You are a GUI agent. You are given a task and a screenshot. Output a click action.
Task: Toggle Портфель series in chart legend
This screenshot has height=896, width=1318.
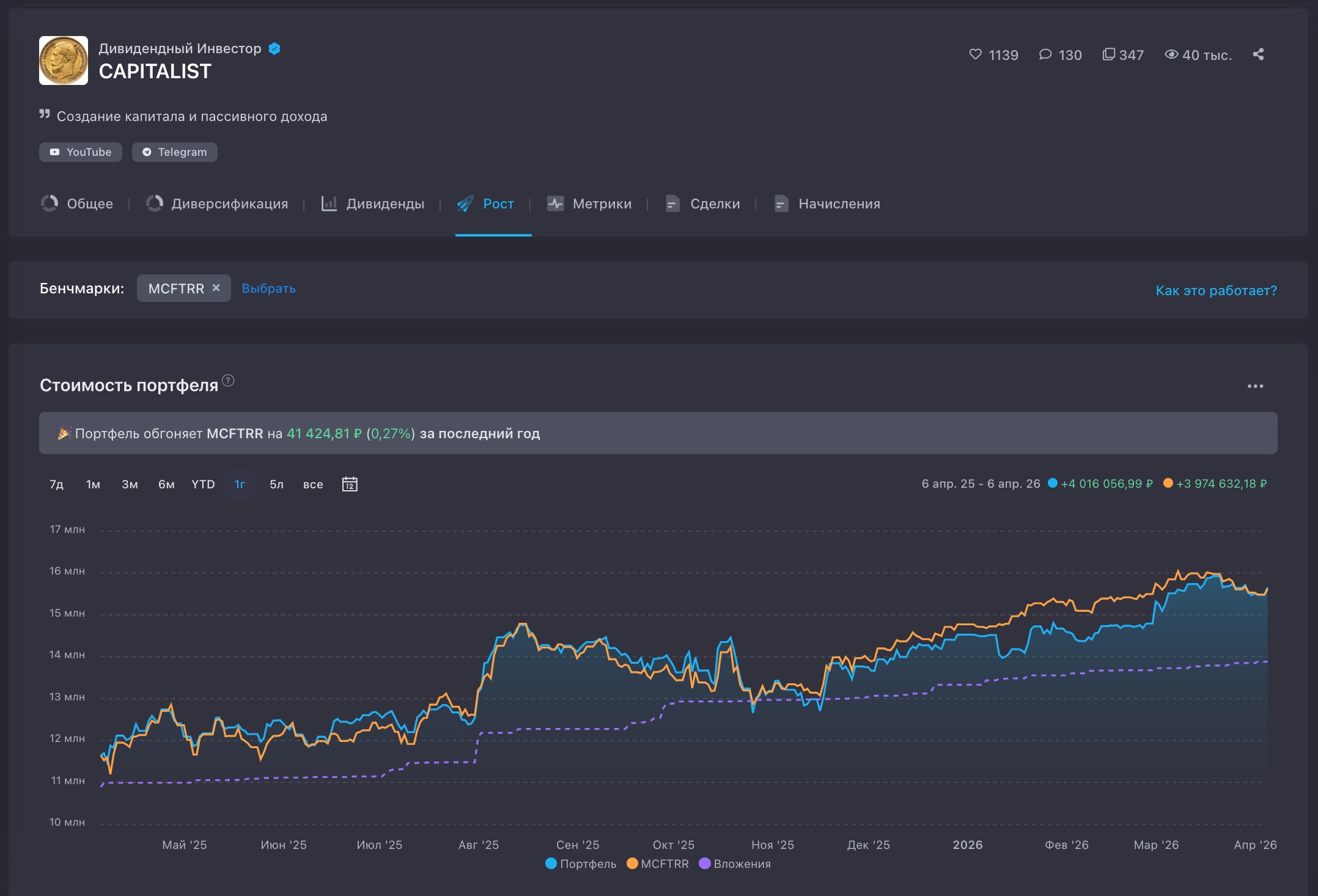click(x=581, y=864)
